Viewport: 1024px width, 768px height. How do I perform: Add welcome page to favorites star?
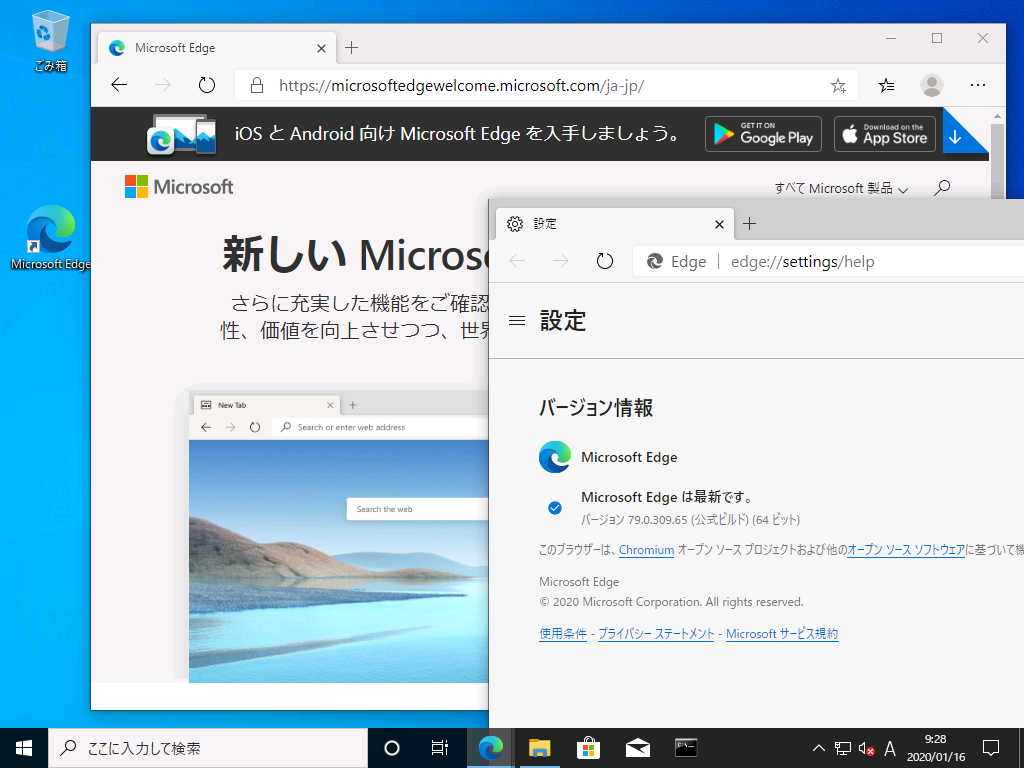pos(838,86)
